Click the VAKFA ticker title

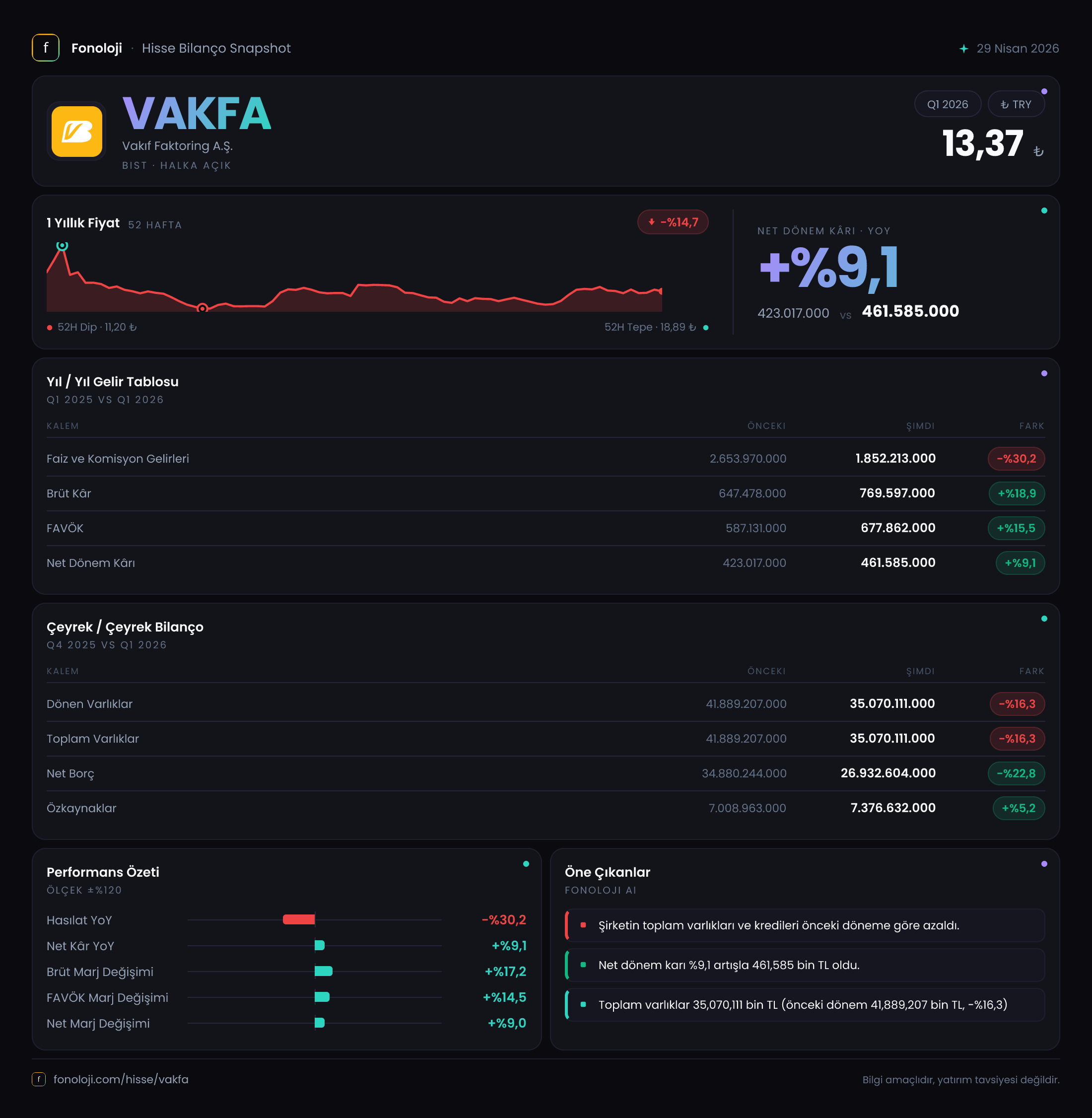pos(197,114)
